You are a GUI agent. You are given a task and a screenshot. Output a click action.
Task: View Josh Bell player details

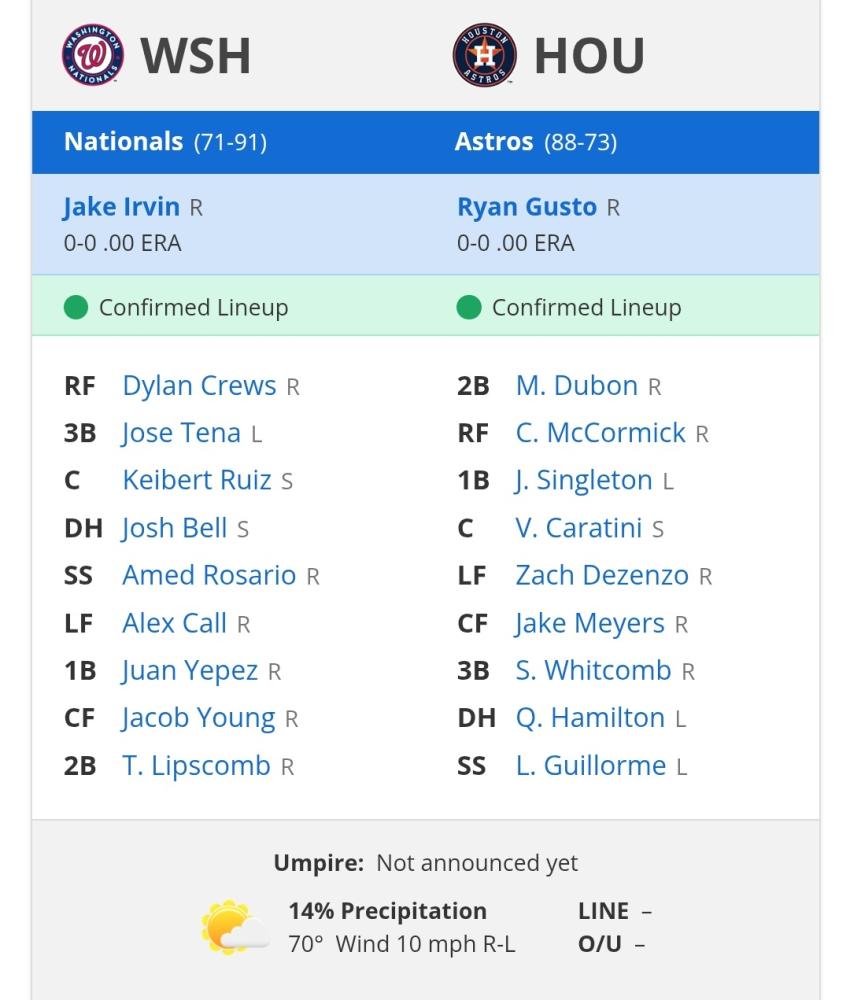[174, 528]
